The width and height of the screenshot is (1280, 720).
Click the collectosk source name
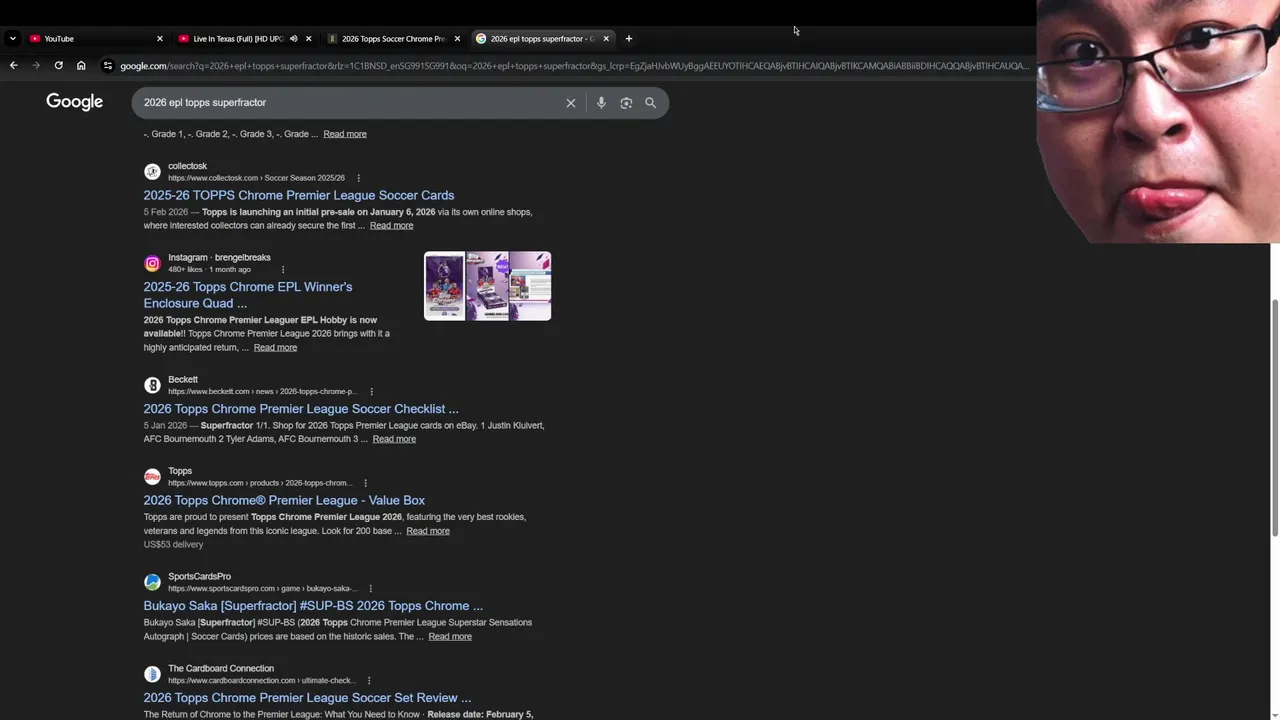187,166
